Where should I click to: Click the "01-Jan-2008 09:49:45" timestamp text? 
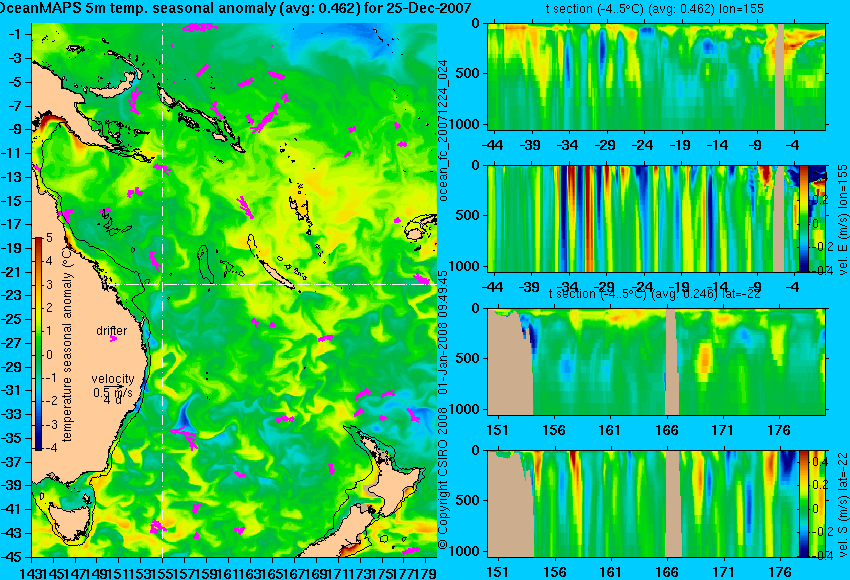[443, 333]
